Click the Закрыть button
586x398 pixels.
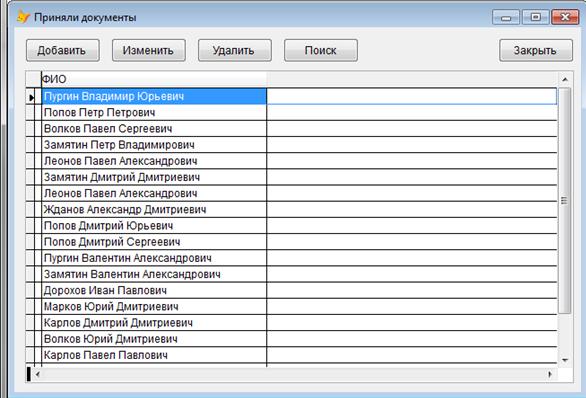pos(536,50)
